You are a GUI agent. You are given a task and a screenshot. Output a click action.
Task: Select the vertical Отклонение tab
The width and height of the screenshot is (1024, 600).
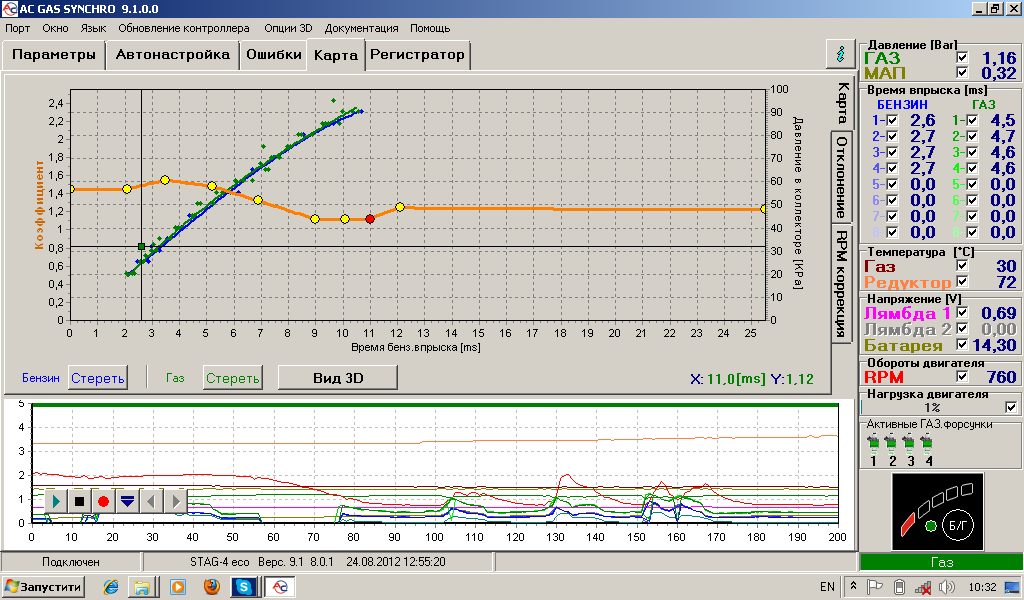click(842, 178)
